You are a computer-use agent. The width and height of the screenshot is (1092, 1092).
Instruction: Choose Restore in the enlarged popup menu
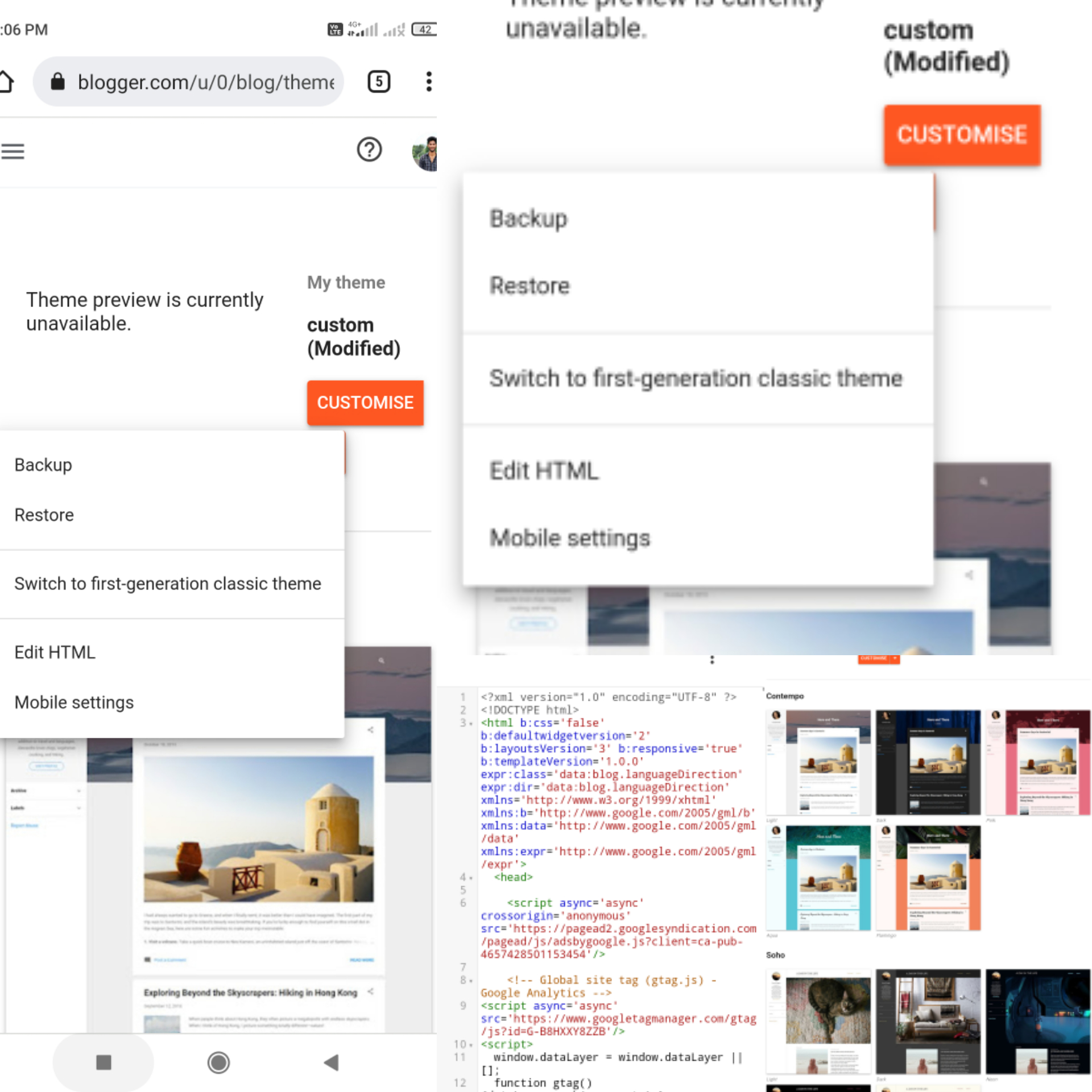[698, 286]
